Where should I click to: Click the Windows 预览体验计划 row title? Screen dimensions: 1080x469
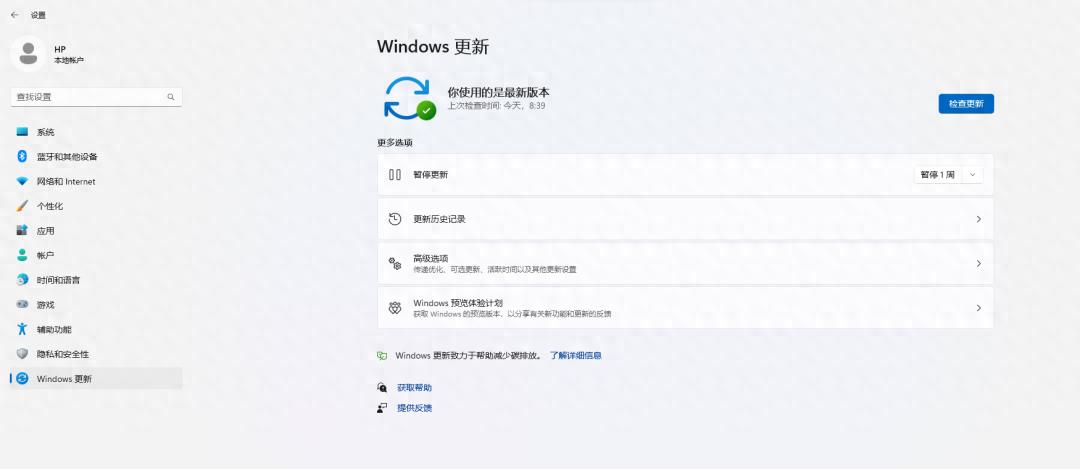[x=457, y=302]
